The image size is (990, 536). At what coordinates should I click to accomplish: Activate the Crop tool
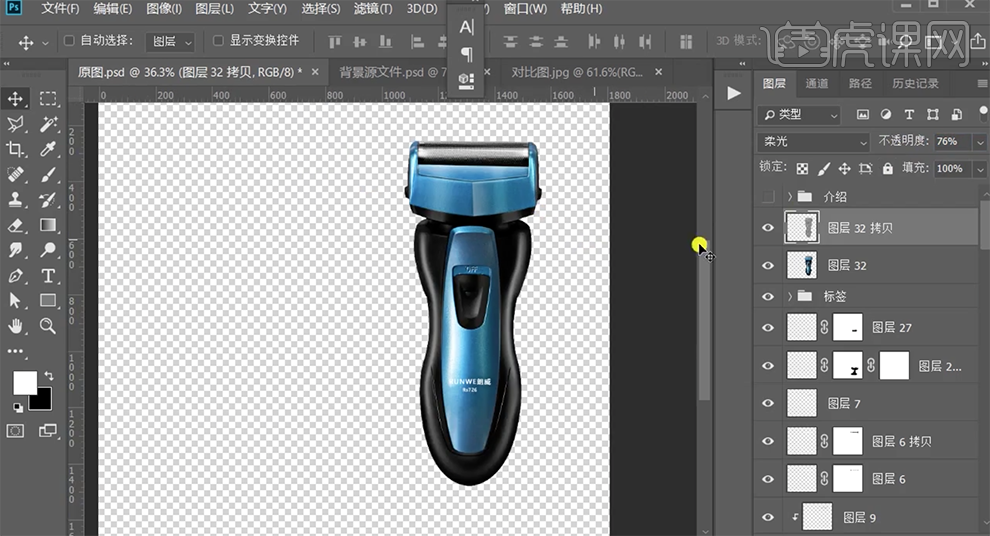point(15,149)
